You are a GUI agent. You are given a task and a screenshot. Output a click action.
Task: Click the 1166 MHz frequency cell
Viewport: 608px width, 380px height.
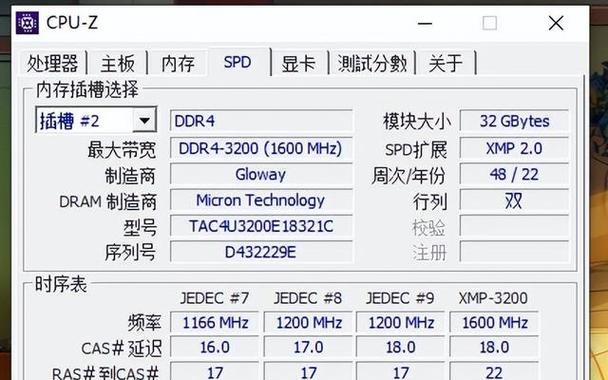[214, 323]
